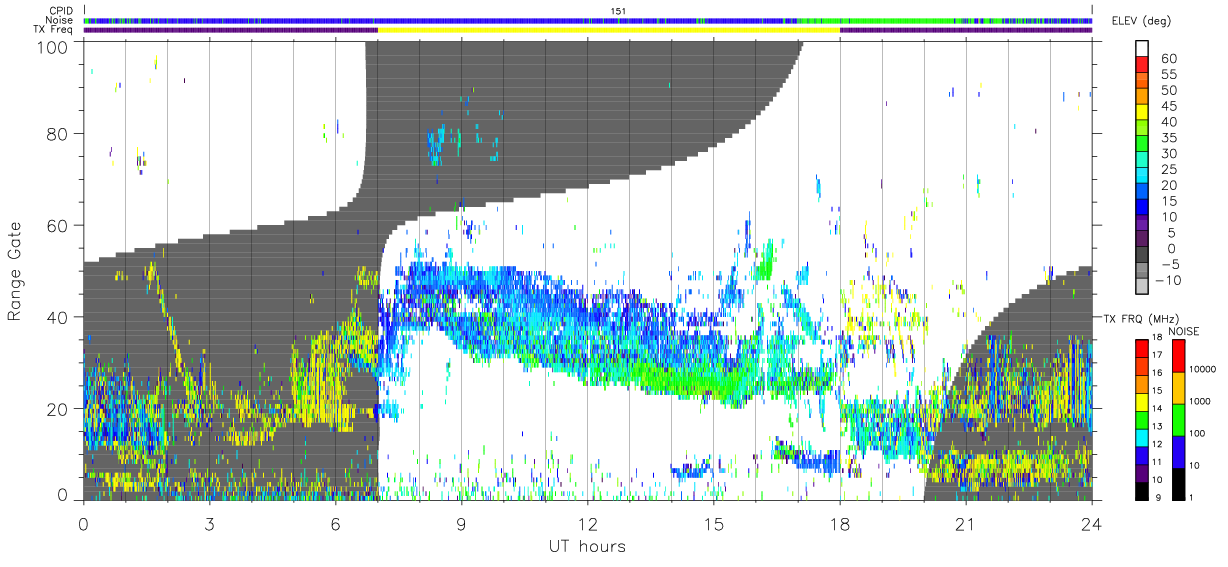1228x567 pixels.
Task: Select the yellow segment of TX FRQ colorbar
Action: coord(1143,400)
